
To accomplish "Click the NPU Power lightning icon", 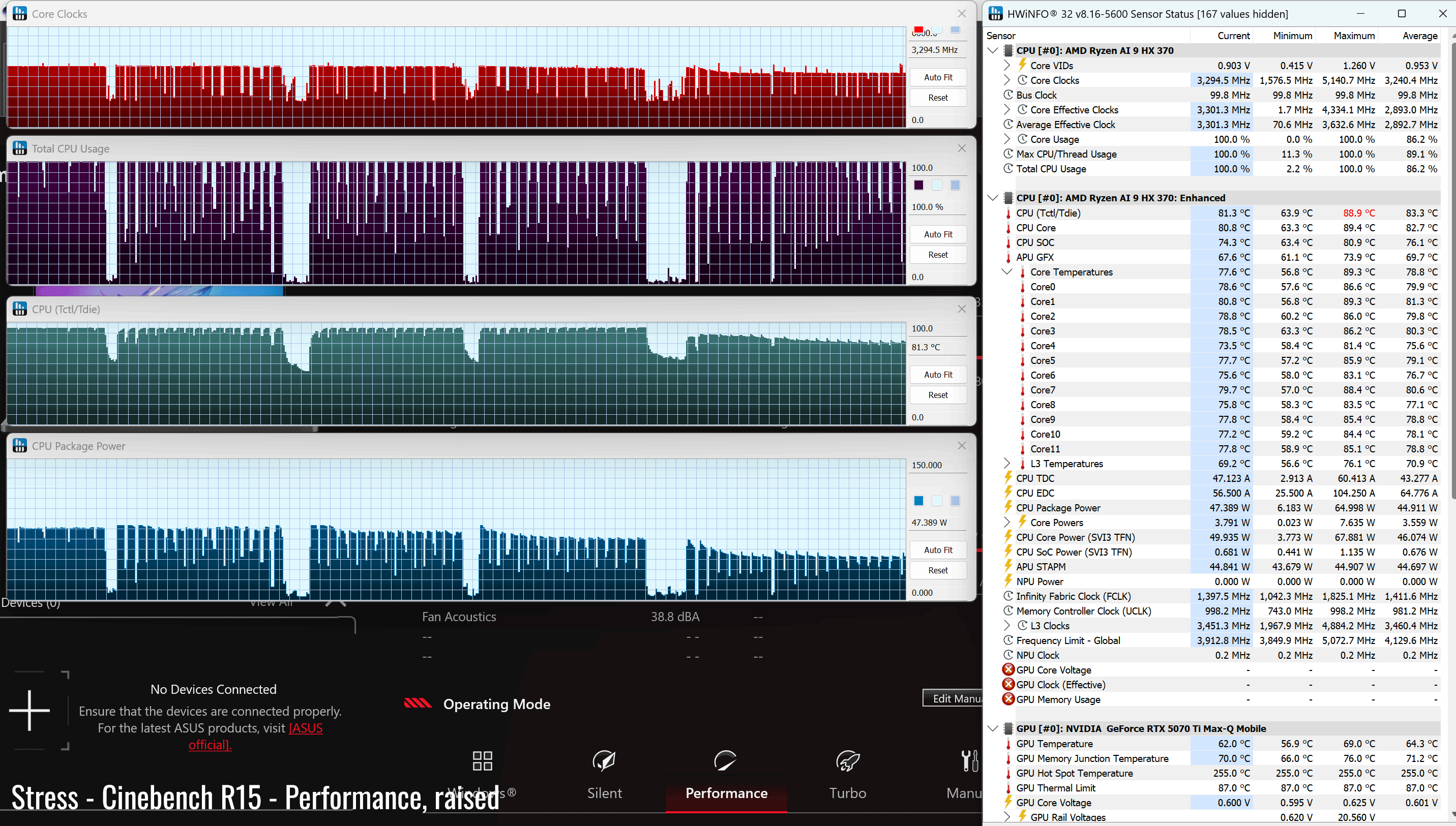I will 1008,581.
